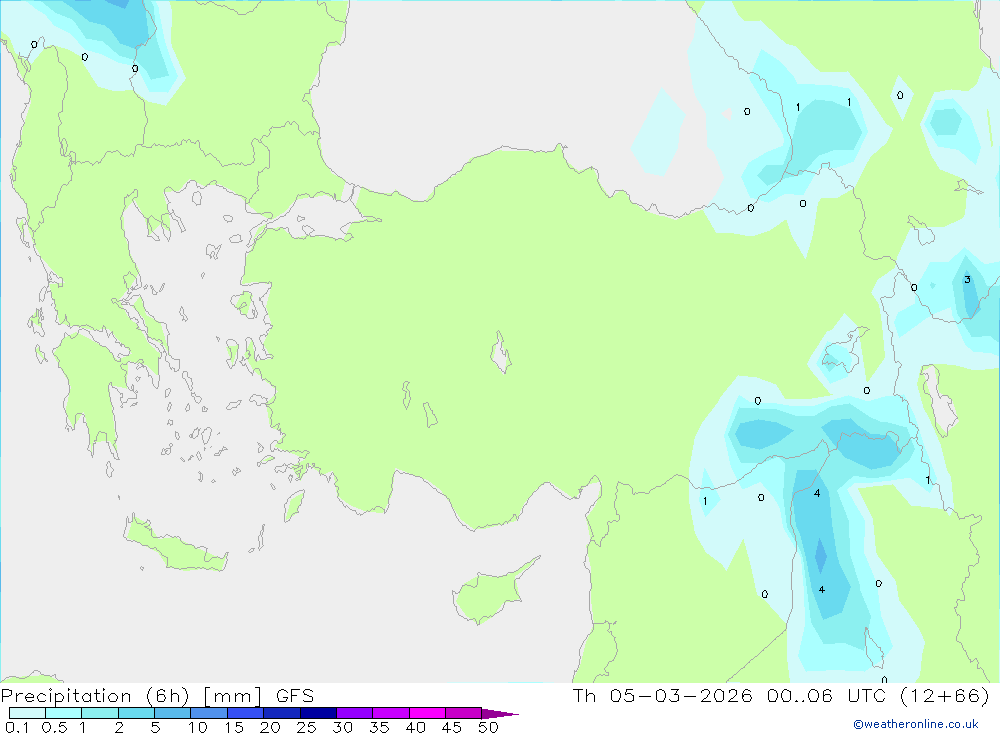
Task: Click the '20' legend scale label
Action: (x=270, y=727)
